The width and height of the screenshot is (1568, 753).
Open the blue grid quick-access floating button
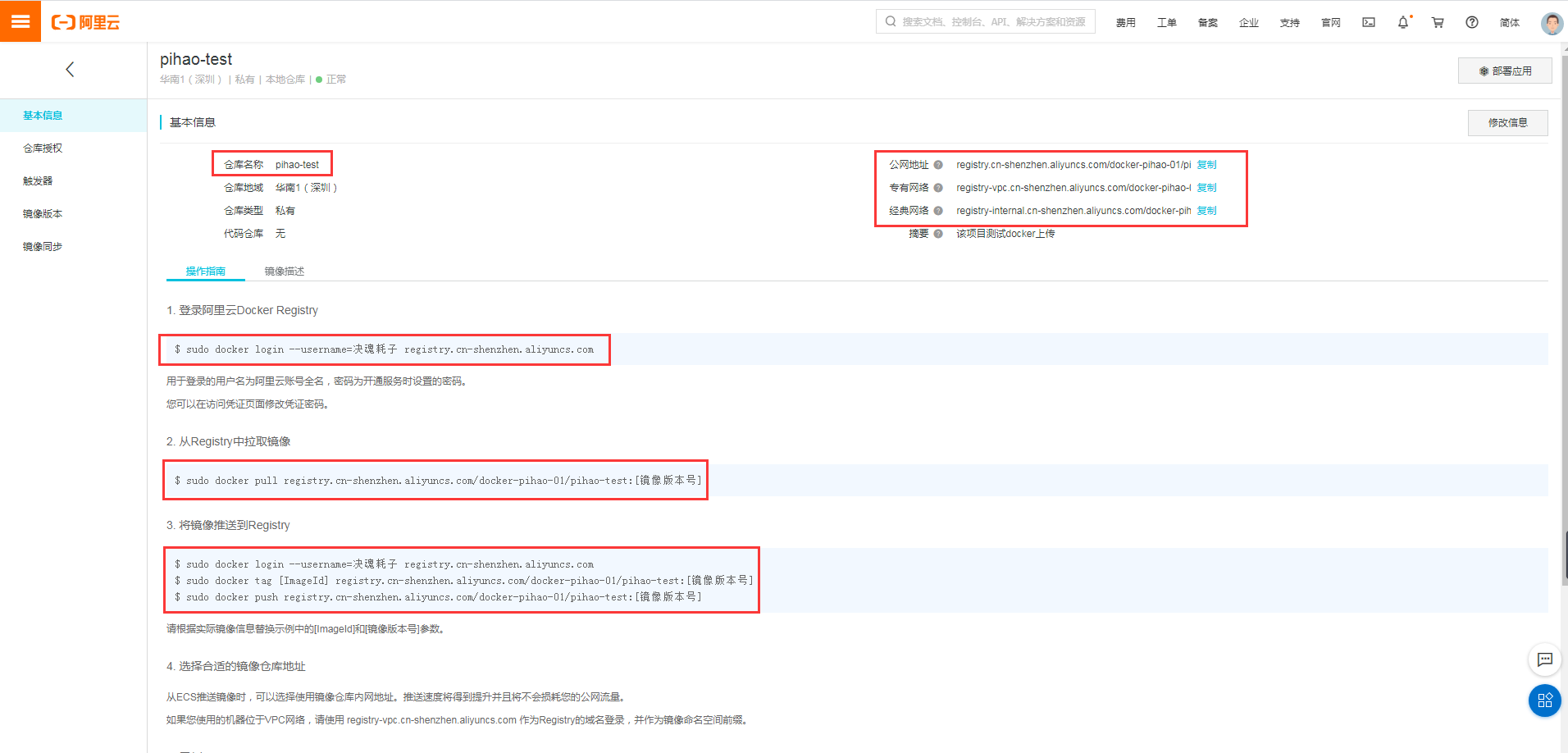1545,701
